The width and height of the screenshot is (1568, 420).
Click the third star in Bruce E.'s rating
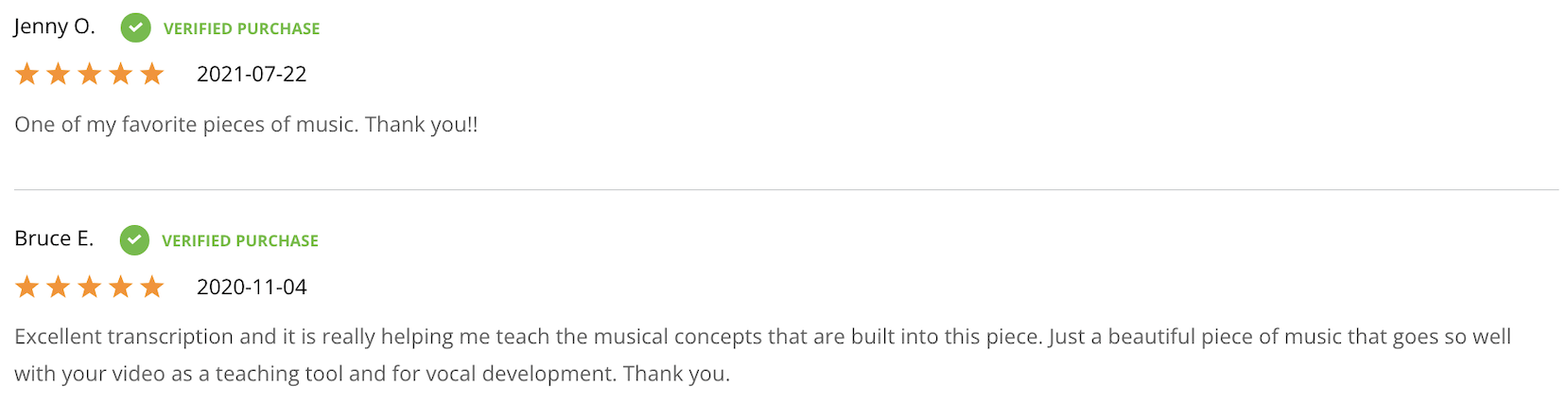point(89,287)
